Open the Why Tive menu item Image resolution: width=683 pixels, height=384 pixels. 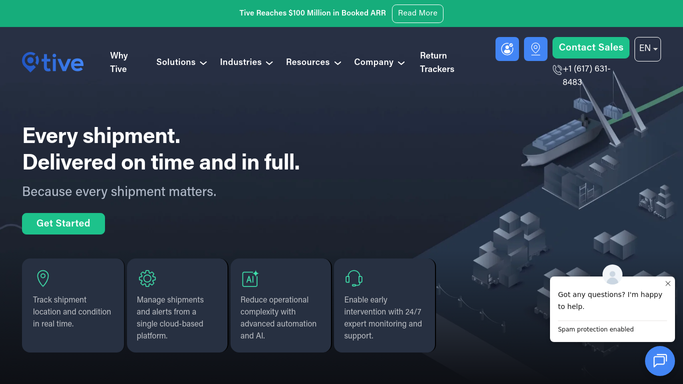118,62
